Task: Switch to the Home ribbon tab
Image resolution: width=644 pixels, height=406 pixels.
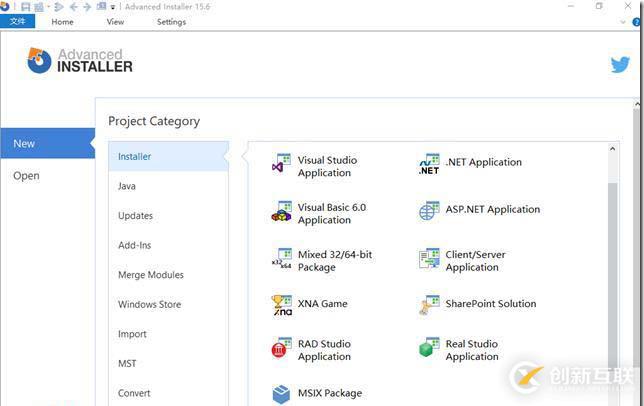Action: pyautogui.click(x=62, y=22)
